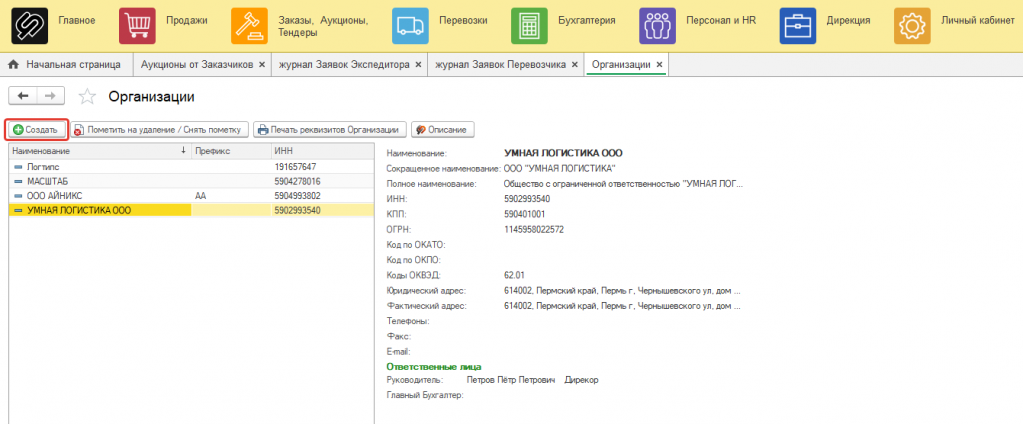
Task: Click the row icon next to Логтипс
Action: point(18,166)
